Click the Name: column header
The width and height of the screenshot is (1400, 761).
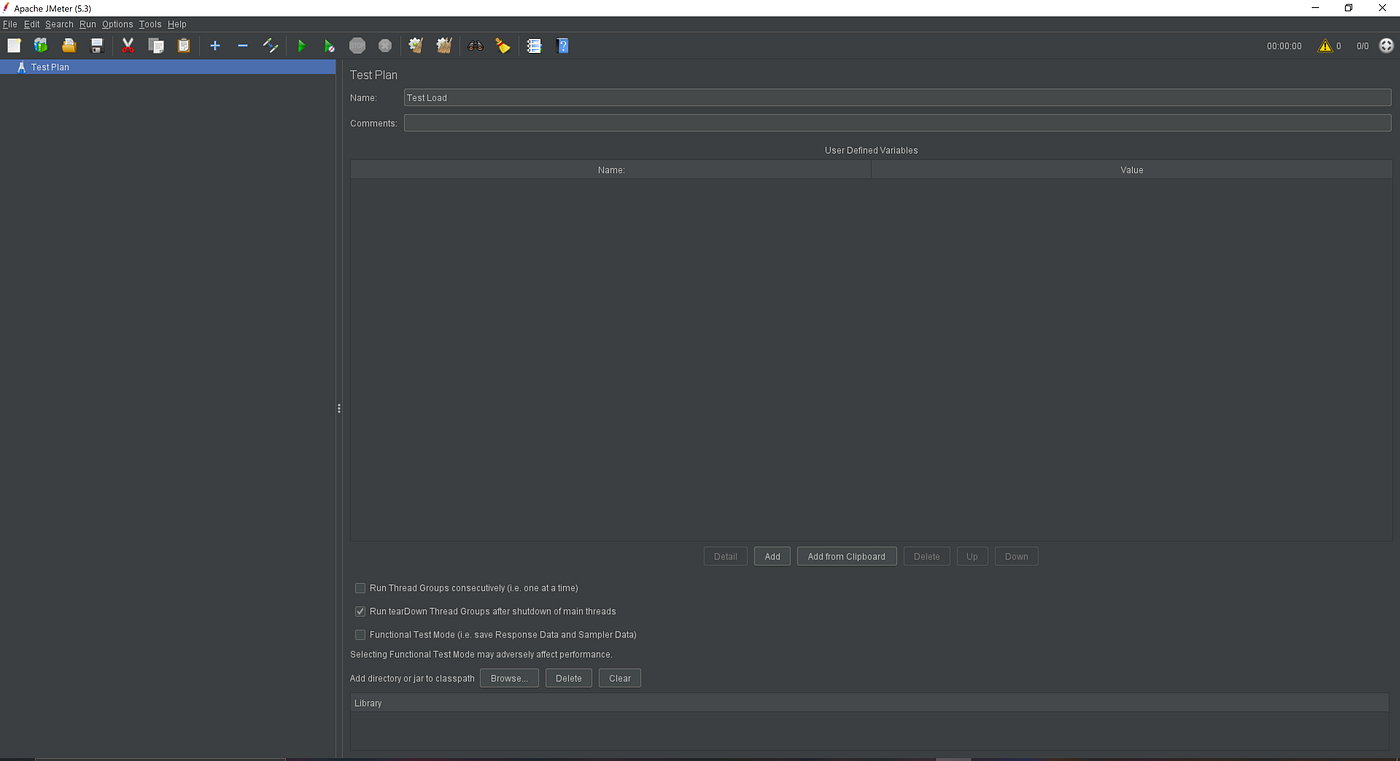[x=611, y=170]
